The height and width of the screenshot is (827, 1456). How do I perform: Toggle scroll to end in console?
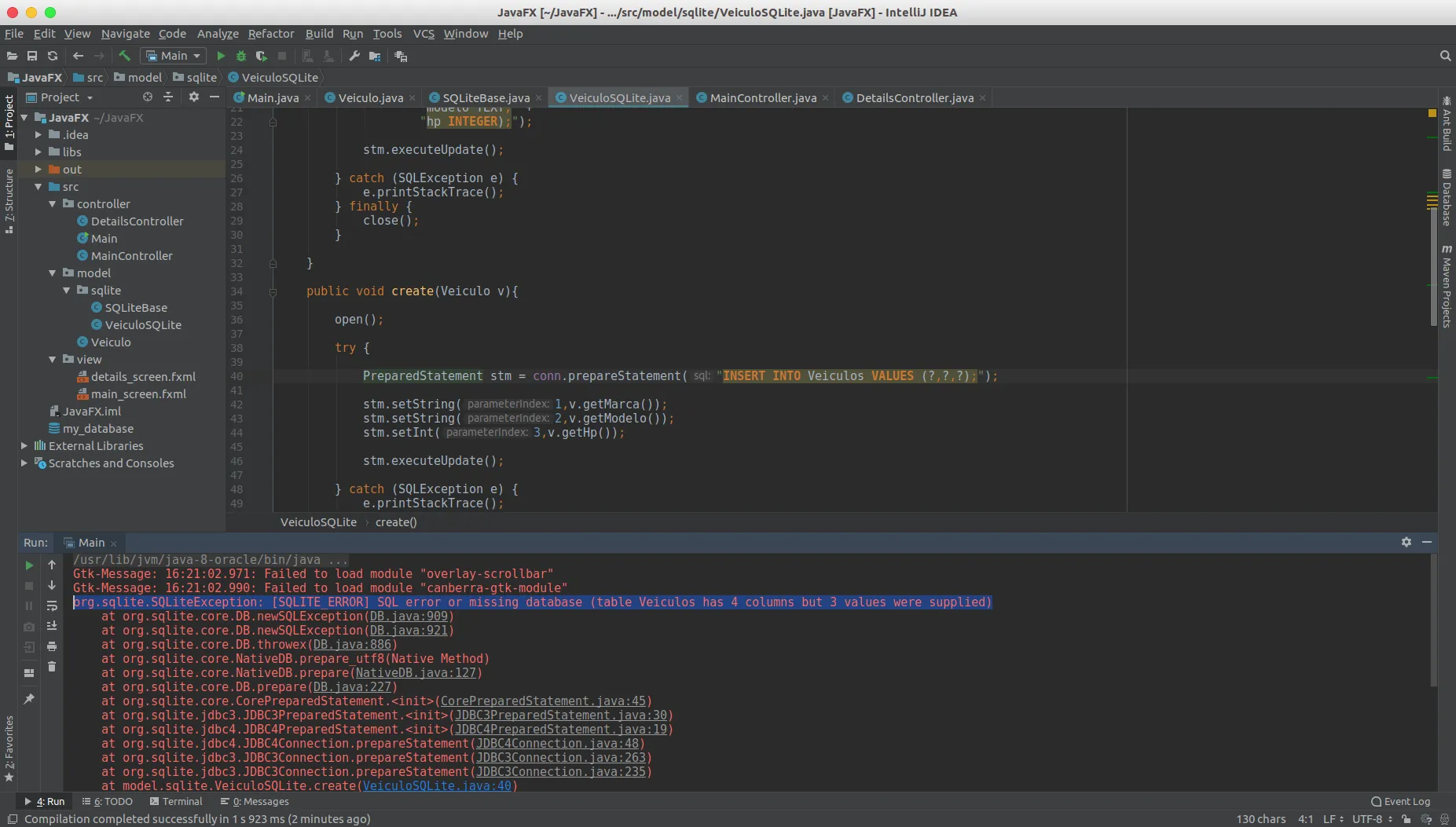click(52, 626)
